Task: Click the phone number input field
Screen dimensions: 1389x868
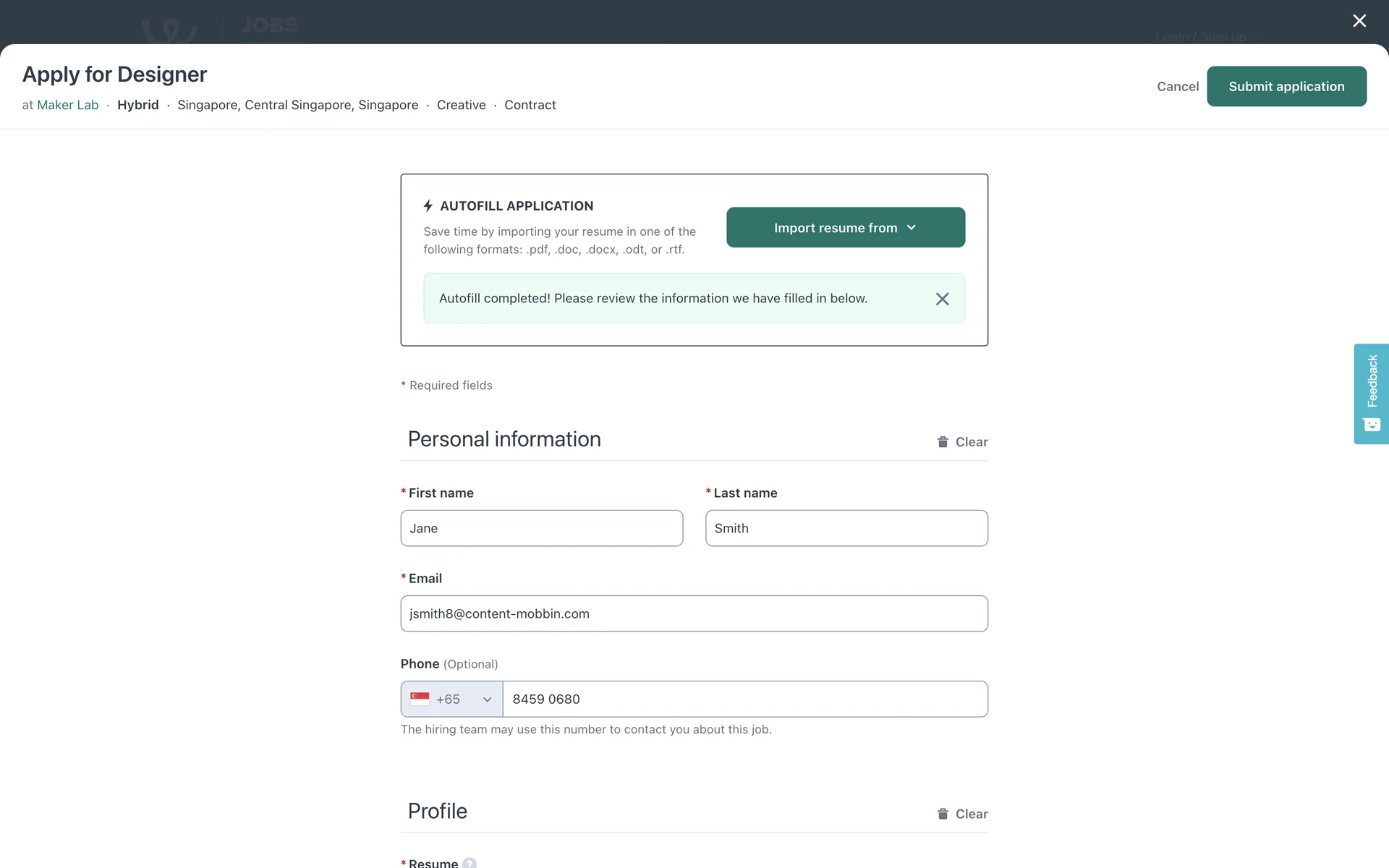Action: point(744,699)
